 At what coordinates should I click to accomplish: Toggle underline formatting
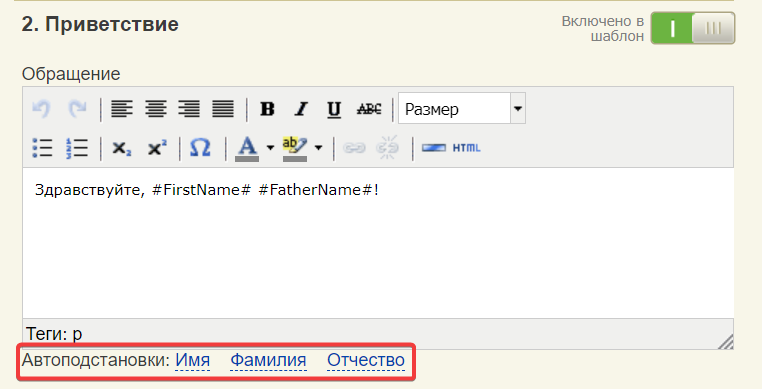(x=334, y=108)
